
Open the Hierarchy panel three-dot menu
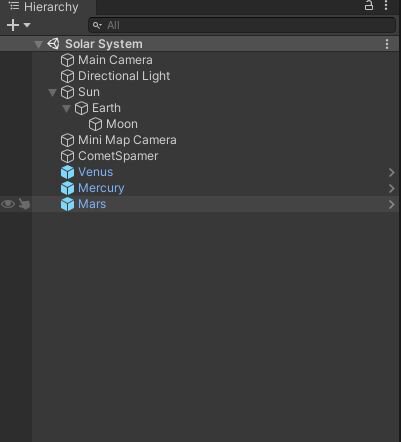386,5
